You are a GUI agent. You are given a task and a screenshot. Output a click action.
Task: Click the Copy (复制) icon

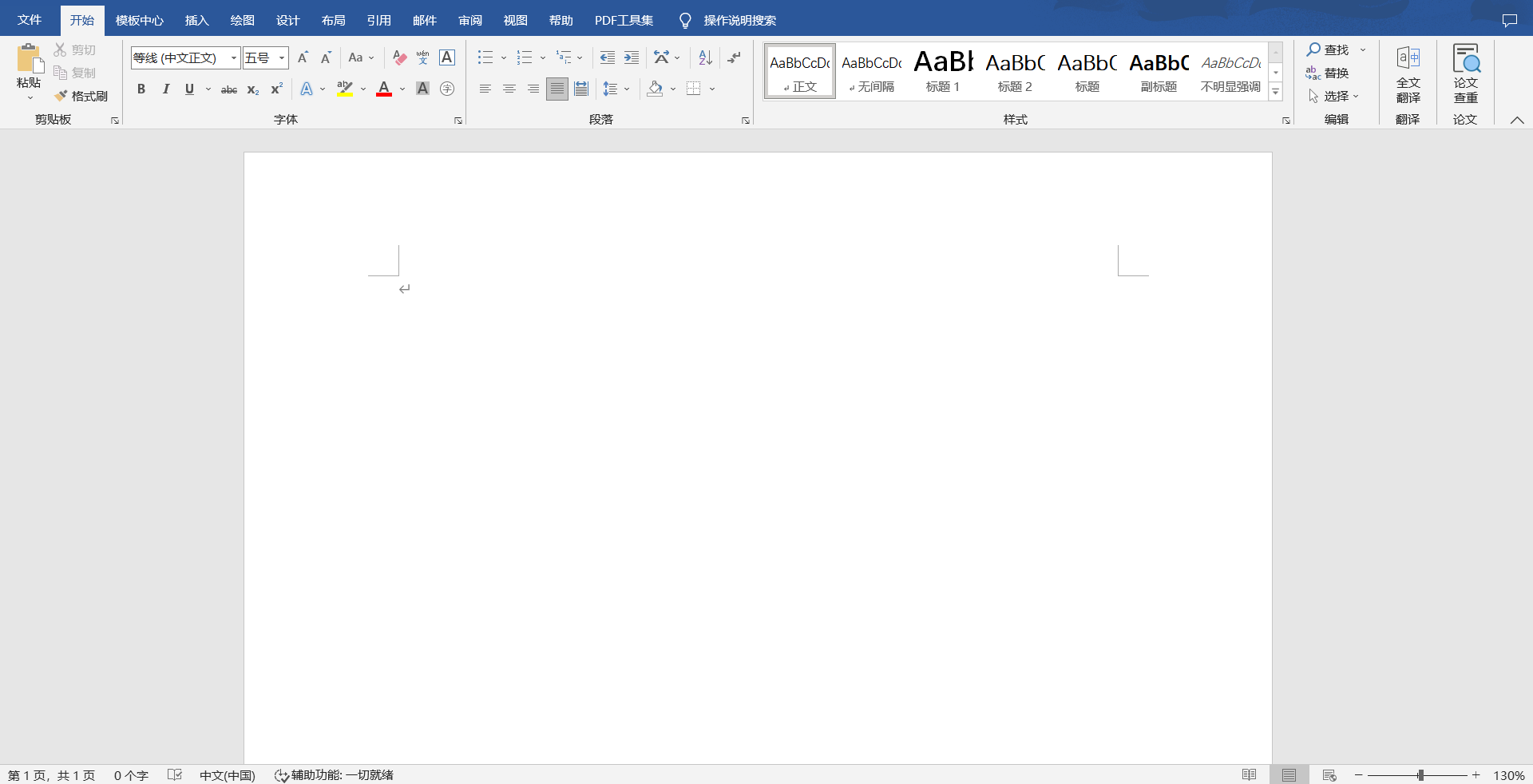coord(60,73)
